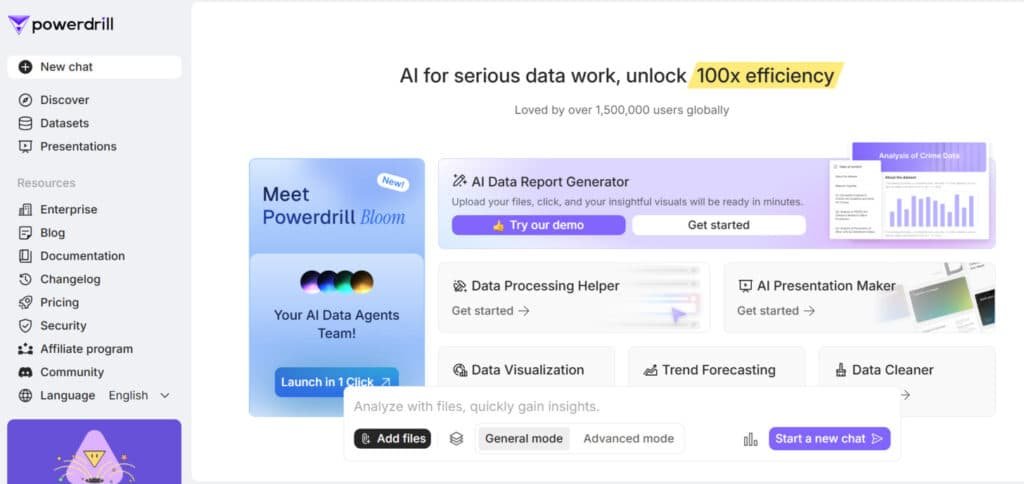
Task: Open the Language English dropdown
Action: [139, 395]
